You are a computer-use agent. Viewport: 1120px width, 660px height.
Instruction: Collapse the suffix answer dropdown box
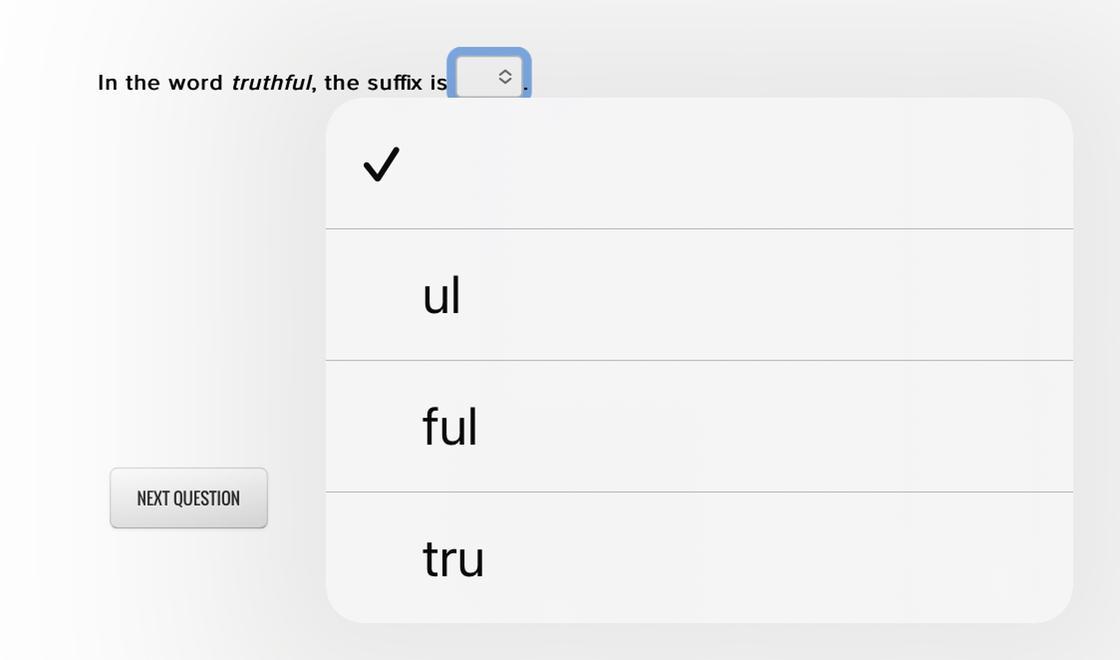(489, 76)
